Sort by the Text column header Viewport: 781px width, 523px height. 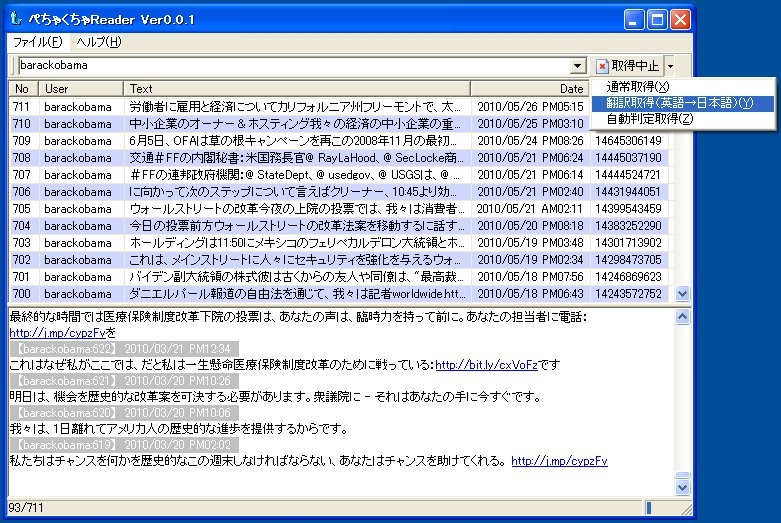point(297,89)
